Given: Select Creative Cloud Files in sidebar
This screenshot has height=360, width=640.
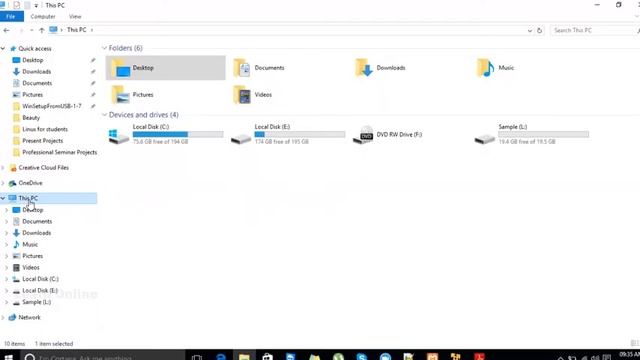Looking at the screenshot, I should pos(43,168).
